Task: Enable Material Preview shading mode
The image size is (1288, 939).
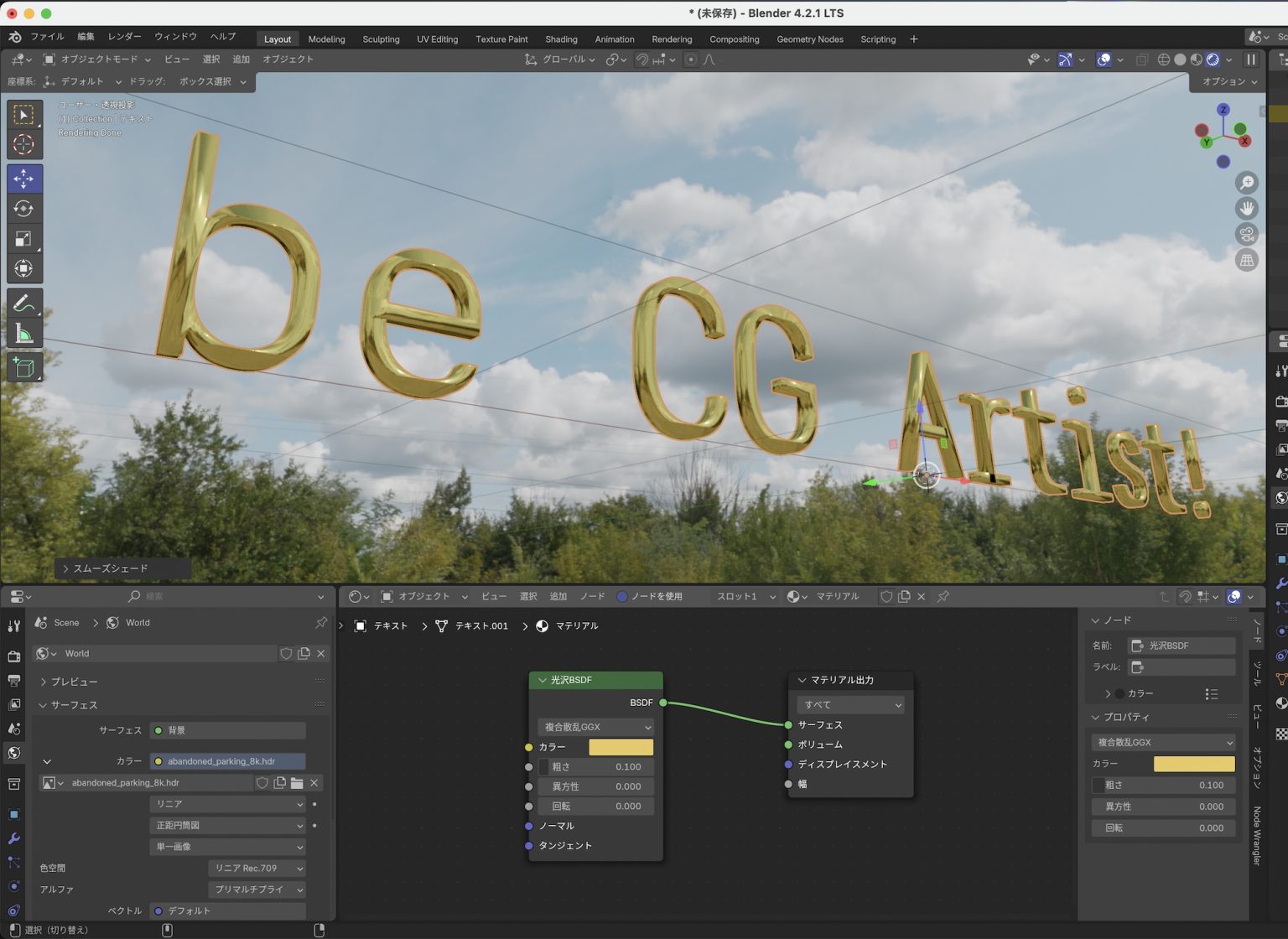Action: tap(1195, 60)
